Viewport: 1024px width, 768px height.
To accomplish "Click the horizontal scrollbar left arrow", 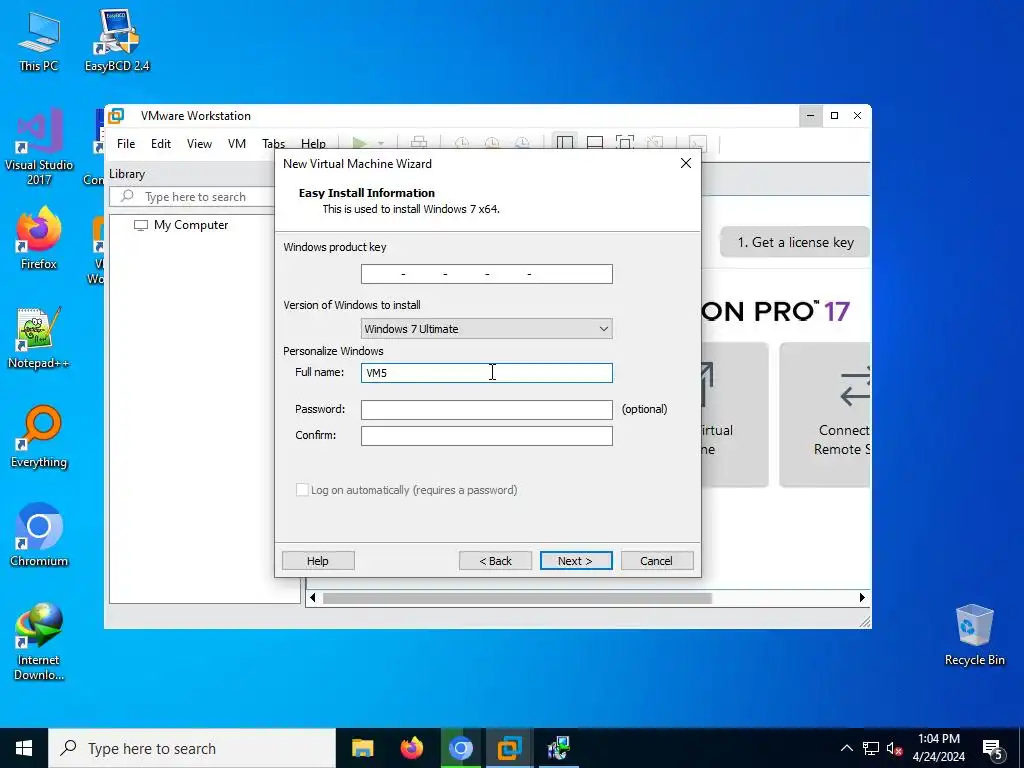I will [x=312, y=598].
